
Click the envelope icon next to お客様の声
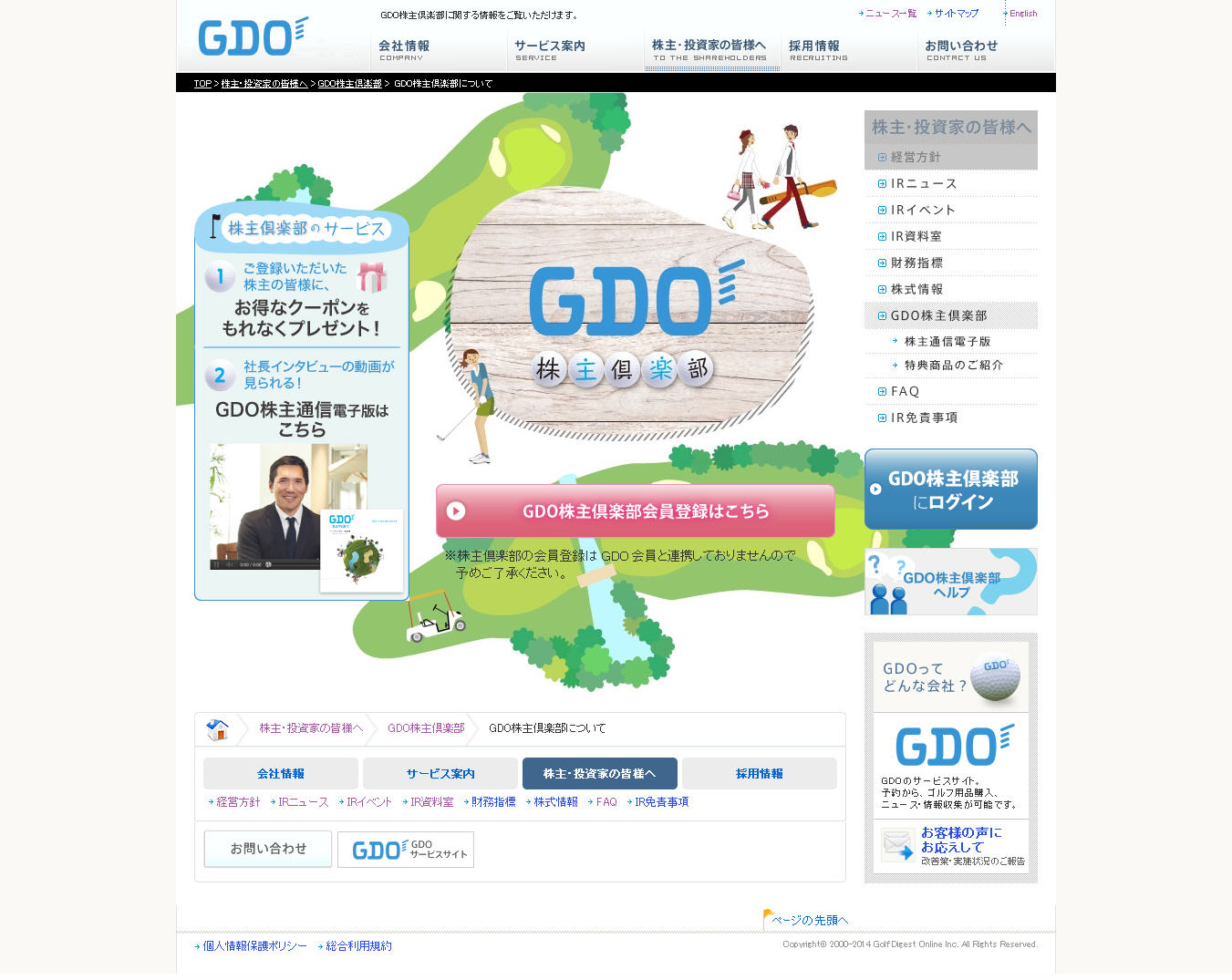pyautogui.click(x=897, y=844)
